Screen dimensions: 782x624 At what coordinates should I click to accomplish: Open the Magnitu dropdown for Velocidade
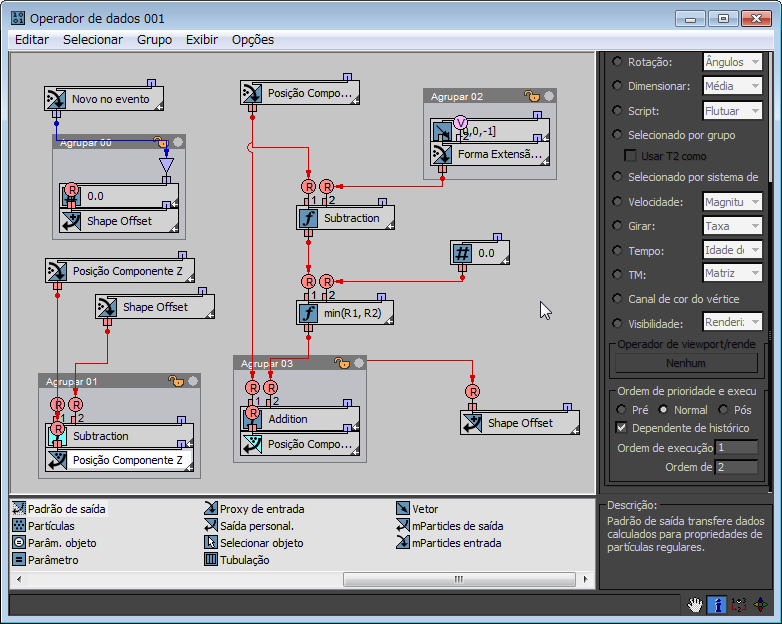coord(732,202)
